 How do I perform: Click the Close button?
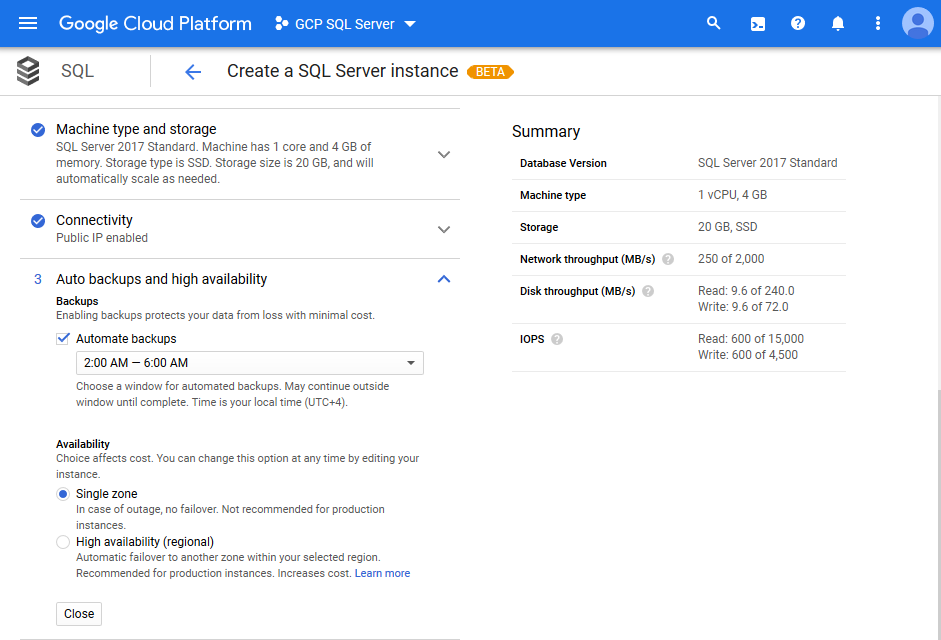(x=79, y=614)
